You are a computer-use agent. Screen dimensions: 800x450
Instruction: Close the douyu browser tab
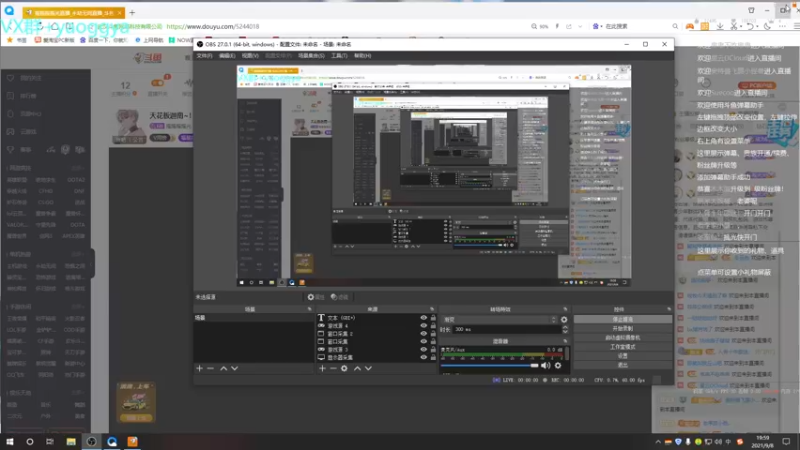click(x=119, y=13)
